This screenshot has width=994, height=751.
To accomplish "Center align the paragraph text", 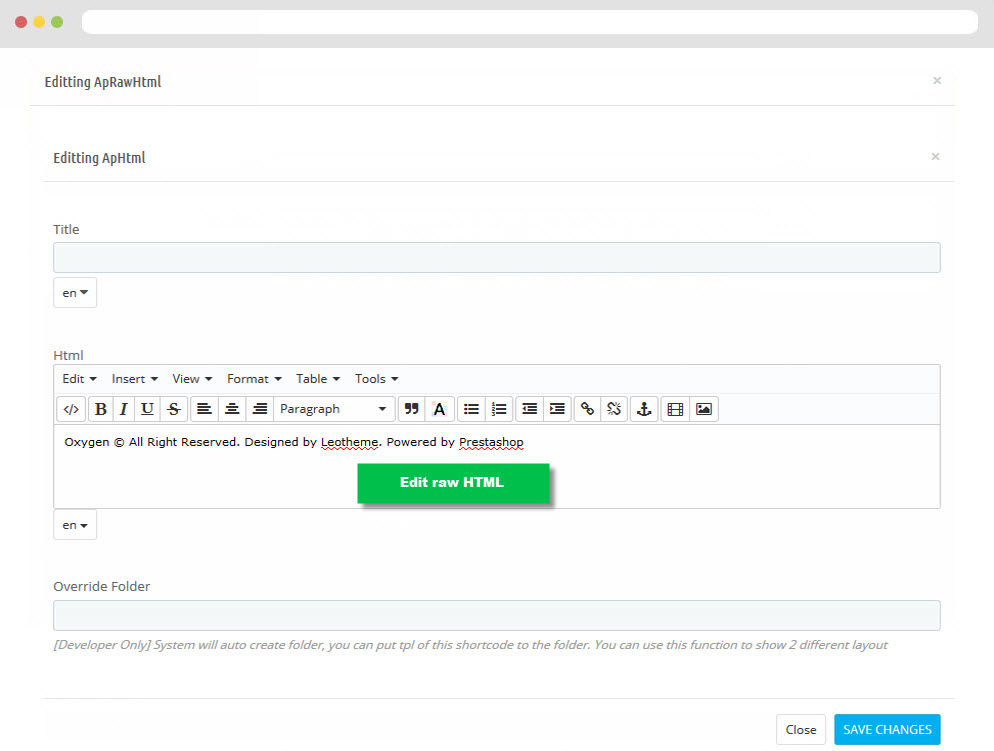I will (x=232, y=409).
